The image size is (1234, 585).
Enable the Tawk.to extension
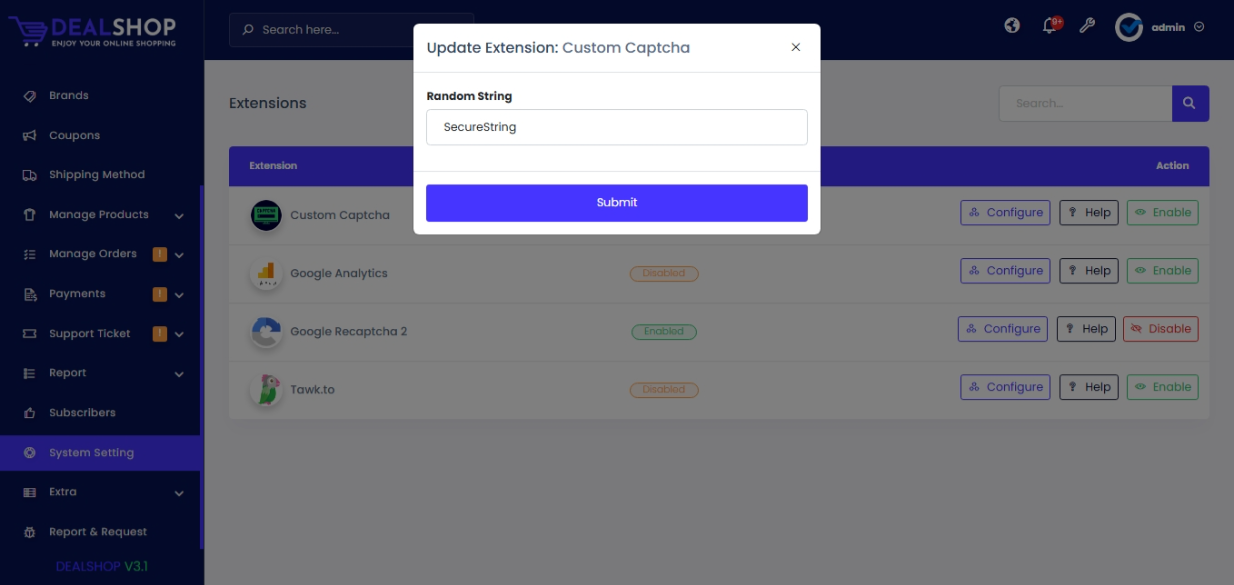click(1162, 387)
